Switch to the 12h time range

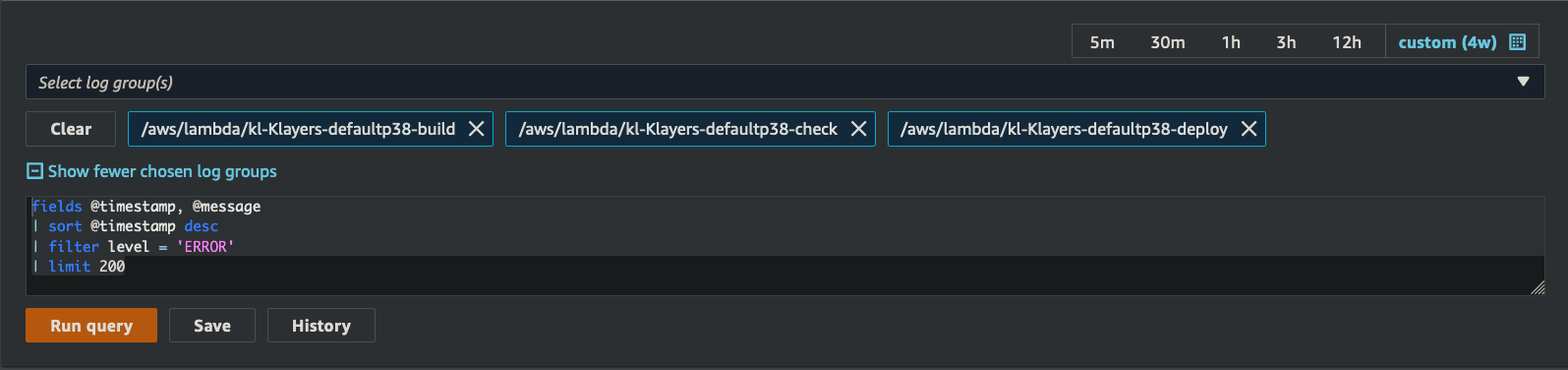pos(1347,42)
